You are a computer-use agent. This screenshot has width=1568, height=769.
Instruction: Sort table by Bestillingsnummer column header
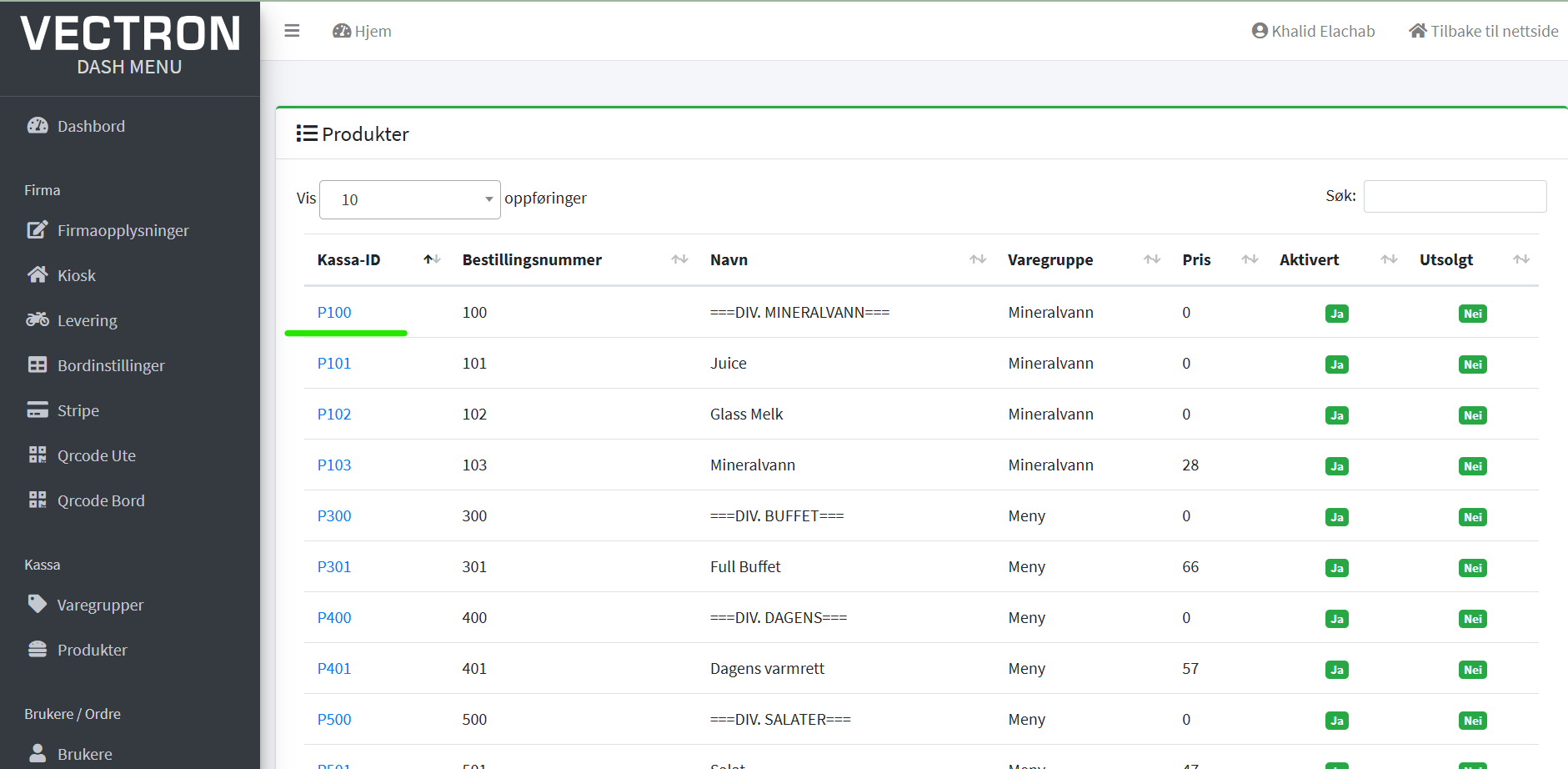coord(575,259)
